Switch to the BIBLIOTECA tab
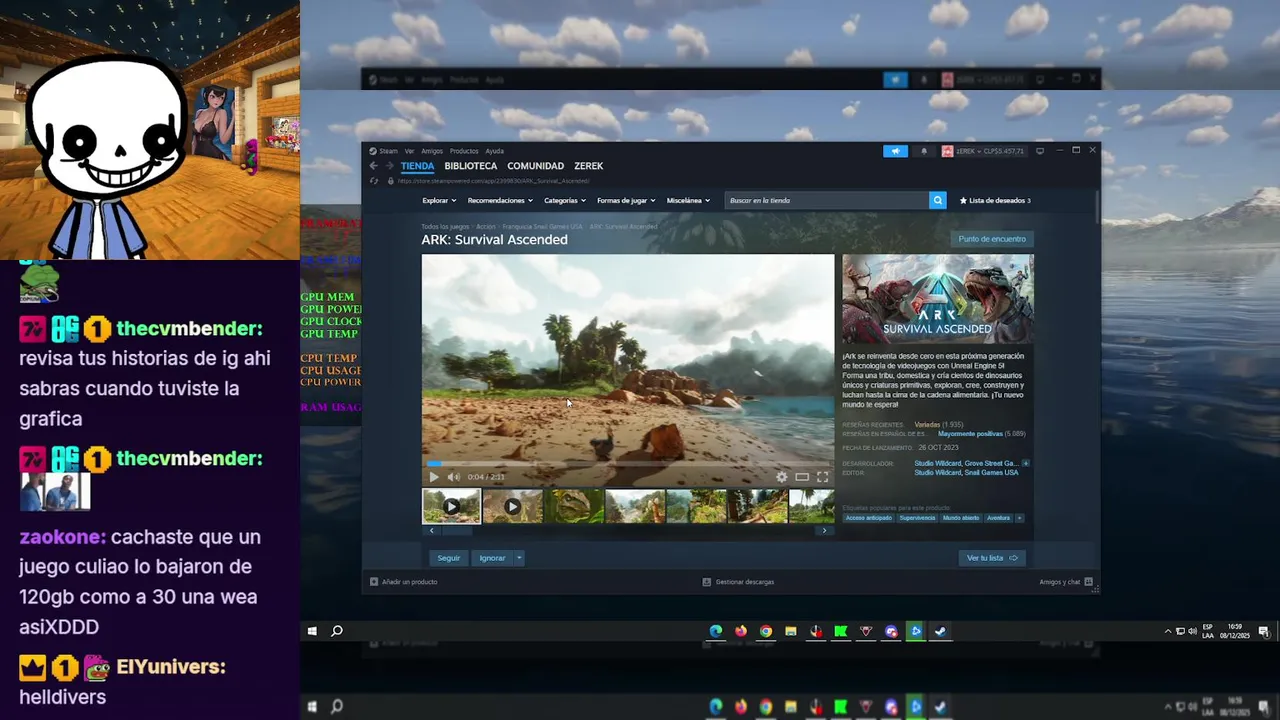This screenshot has height=720, width=1280. click(x=470, y=166)
